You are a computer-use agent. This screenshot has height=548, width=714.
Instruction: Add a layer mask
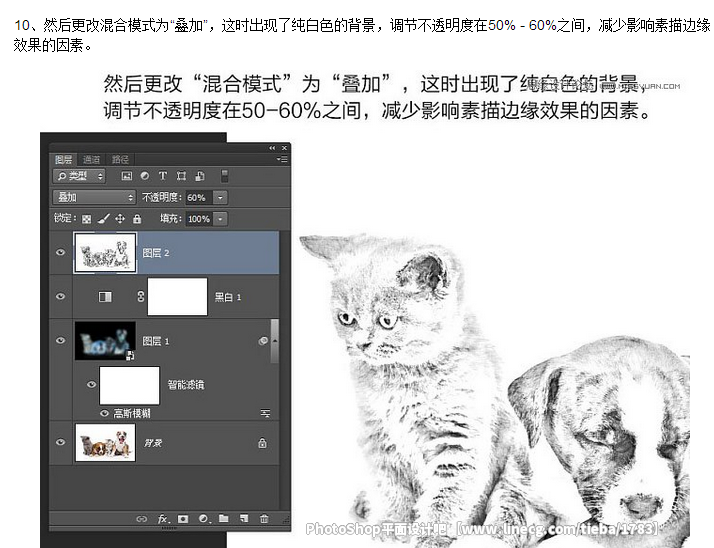[x=183, y=519]
